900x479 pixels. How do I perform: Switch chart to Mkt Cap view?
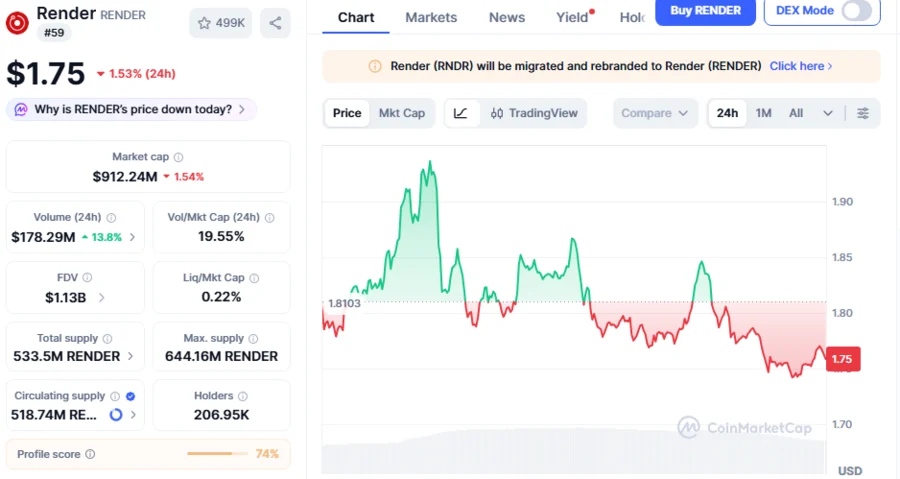[x=401, y=113]
